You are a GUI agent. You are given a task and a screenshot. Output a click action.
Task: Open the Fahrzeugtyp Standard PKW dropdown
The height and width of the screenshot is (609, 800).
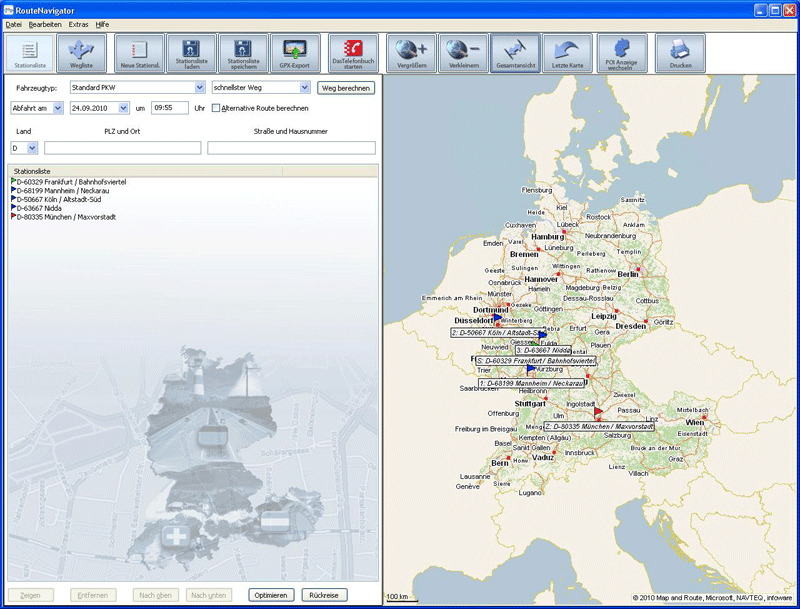pyautogui.click(x=200, y=88)
